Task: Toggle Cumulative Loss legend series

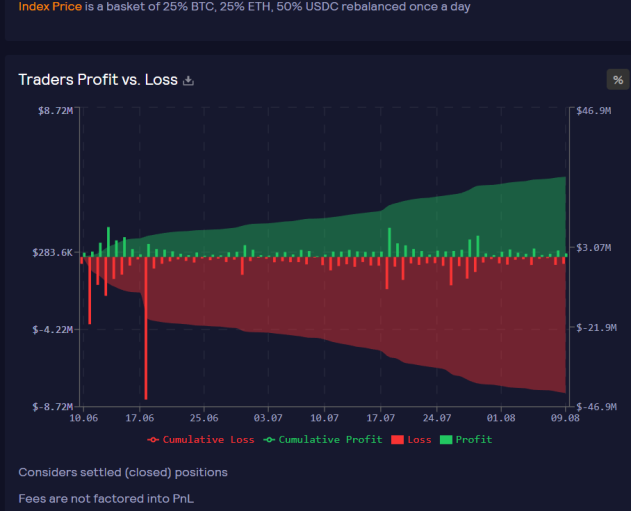Action: 201,439
